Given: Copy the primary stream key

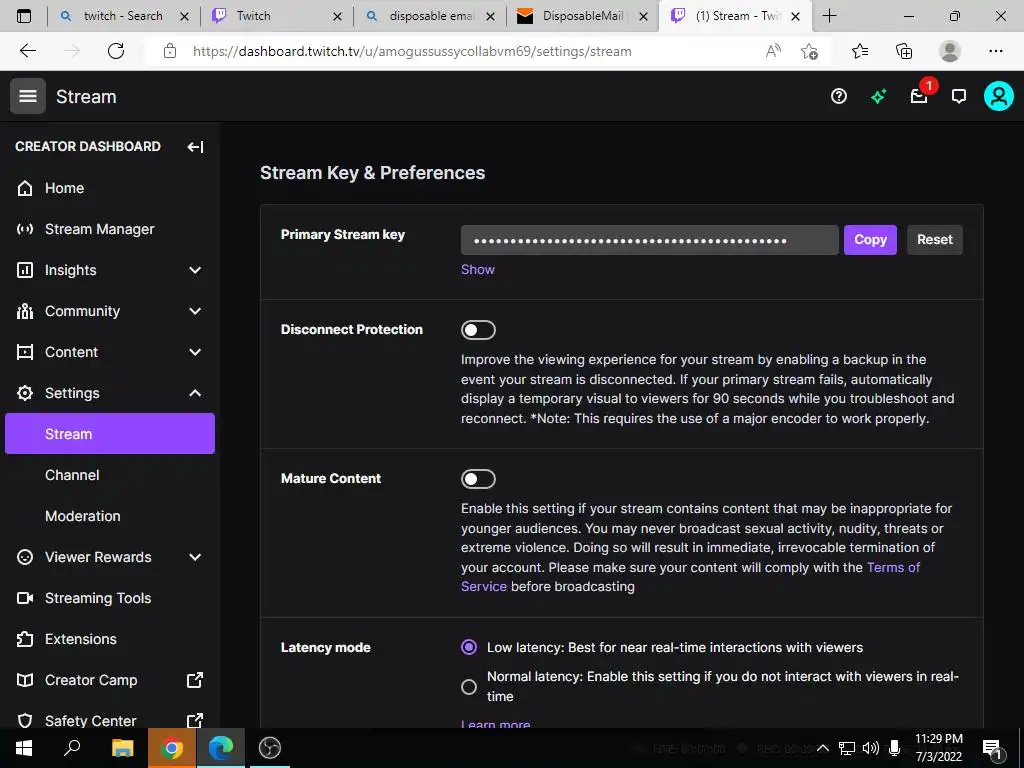Looking at the screenshot, I should (870, 240).
